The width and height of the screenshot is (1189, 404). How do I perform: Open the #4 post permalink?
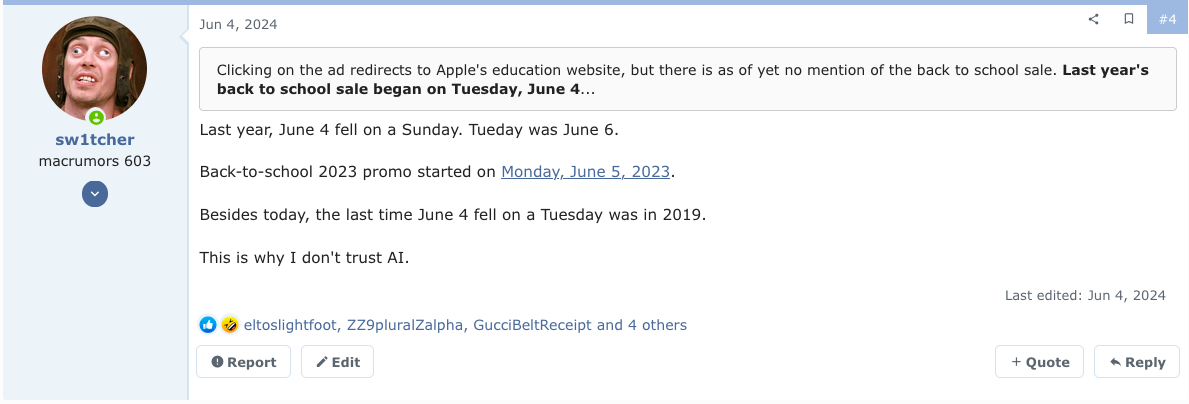click(x=1167, y=19)
